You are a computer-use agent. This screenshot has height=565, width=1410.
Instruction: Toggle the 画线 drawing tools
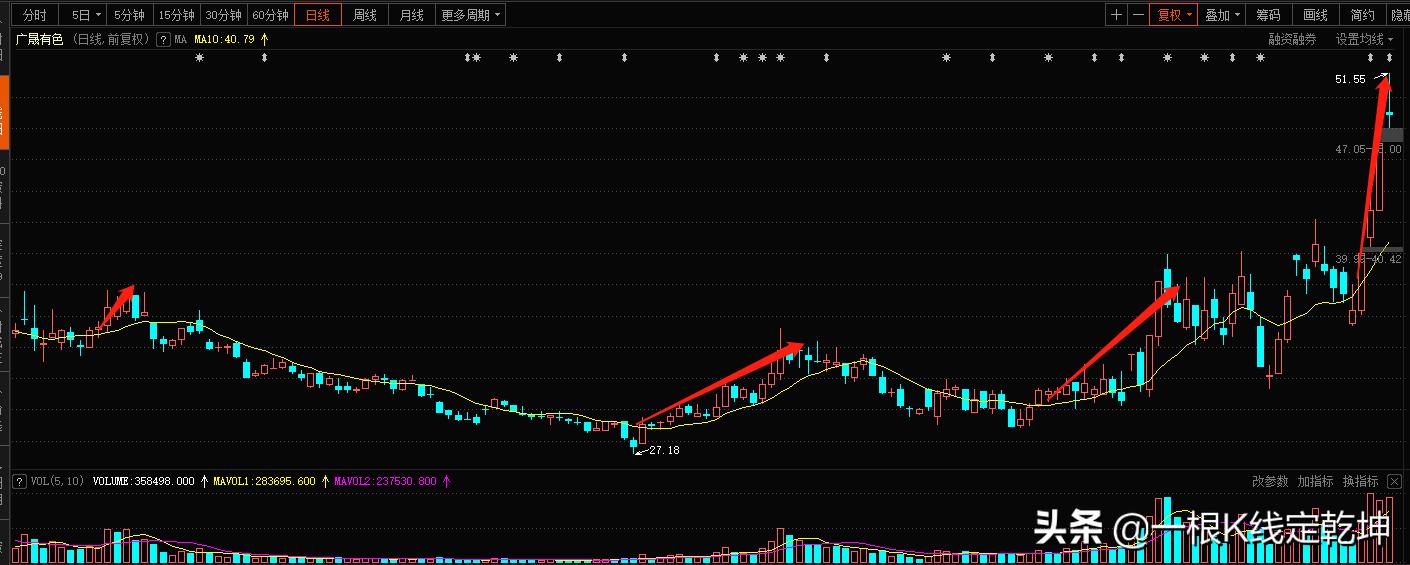click(1315, 15)
